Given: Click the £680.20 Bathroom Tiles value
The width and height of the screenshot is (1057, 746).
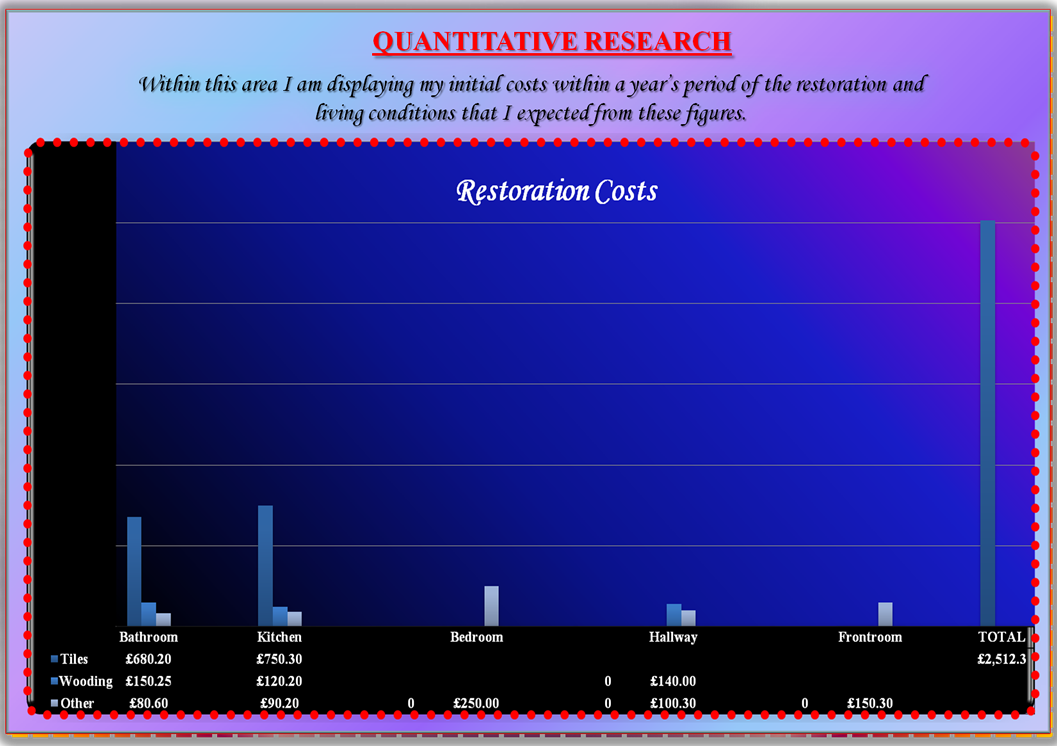Looking at the screenshot, I should [148, 659].
